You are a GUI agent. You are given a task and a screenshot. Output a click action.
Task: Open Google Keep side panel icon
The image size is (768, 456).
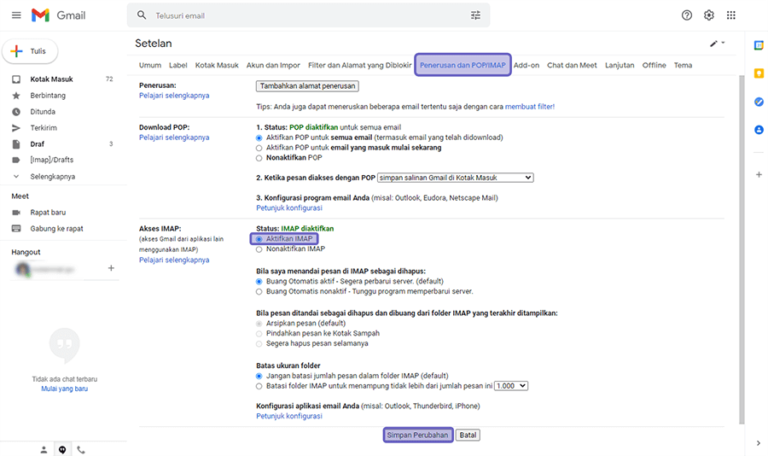[x=759, y=73]
